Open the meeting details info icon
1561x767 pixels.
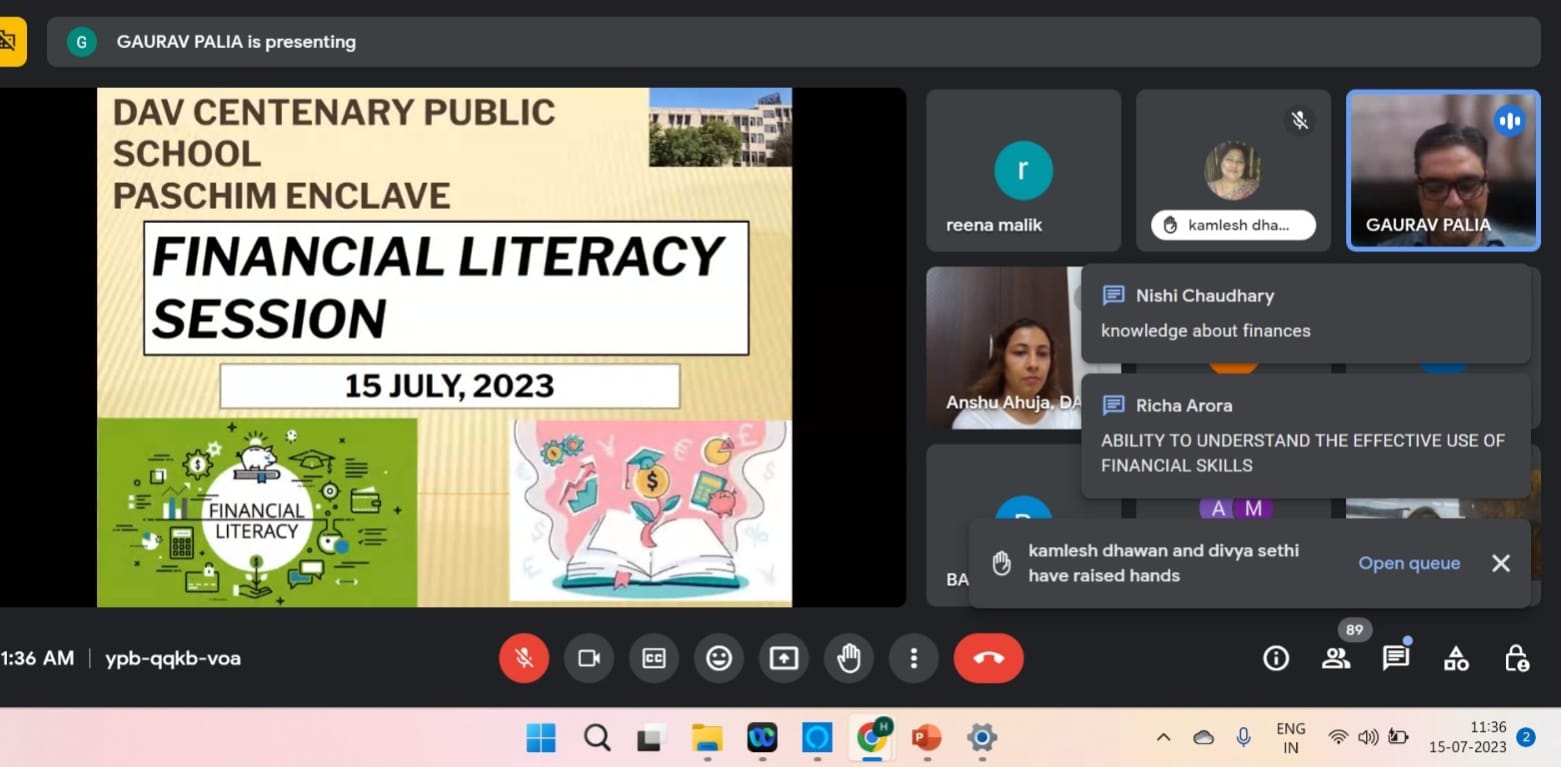pos(1276,658)
